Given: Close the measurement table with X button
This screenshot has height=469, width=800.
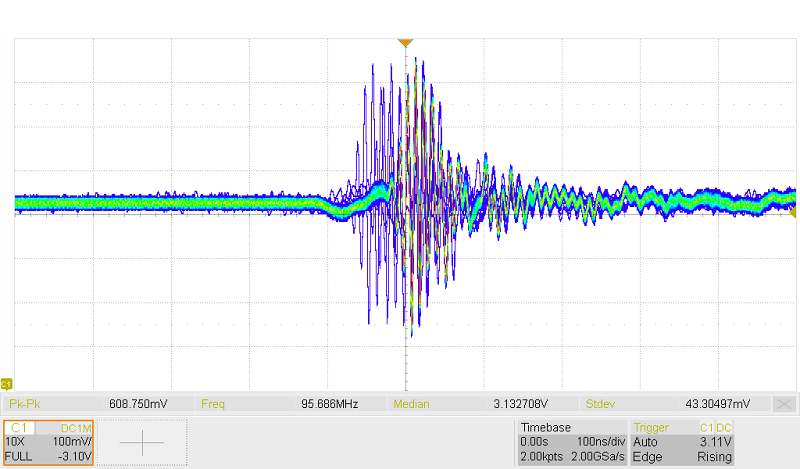Looking at the screenshot, I should coord(785,404).
